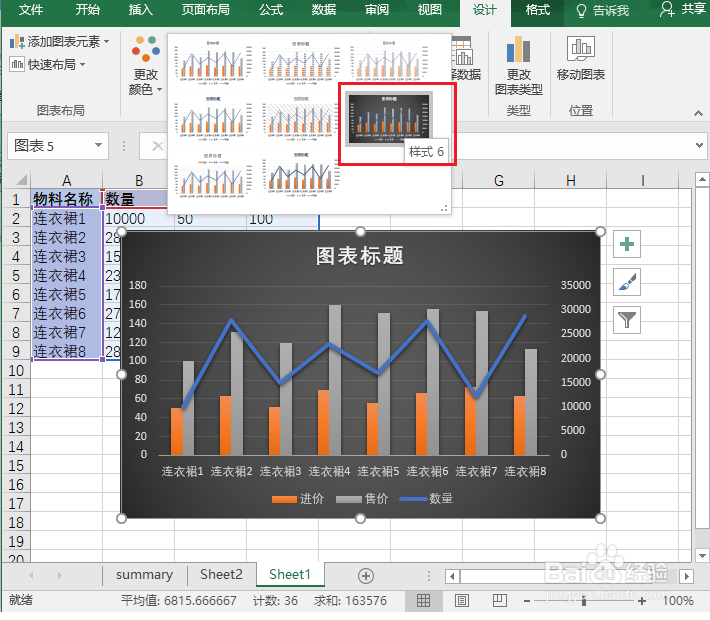Click the previous sheet navigation arrow
The width and height of the screenshot is (710, 620).
pos(31,576)
